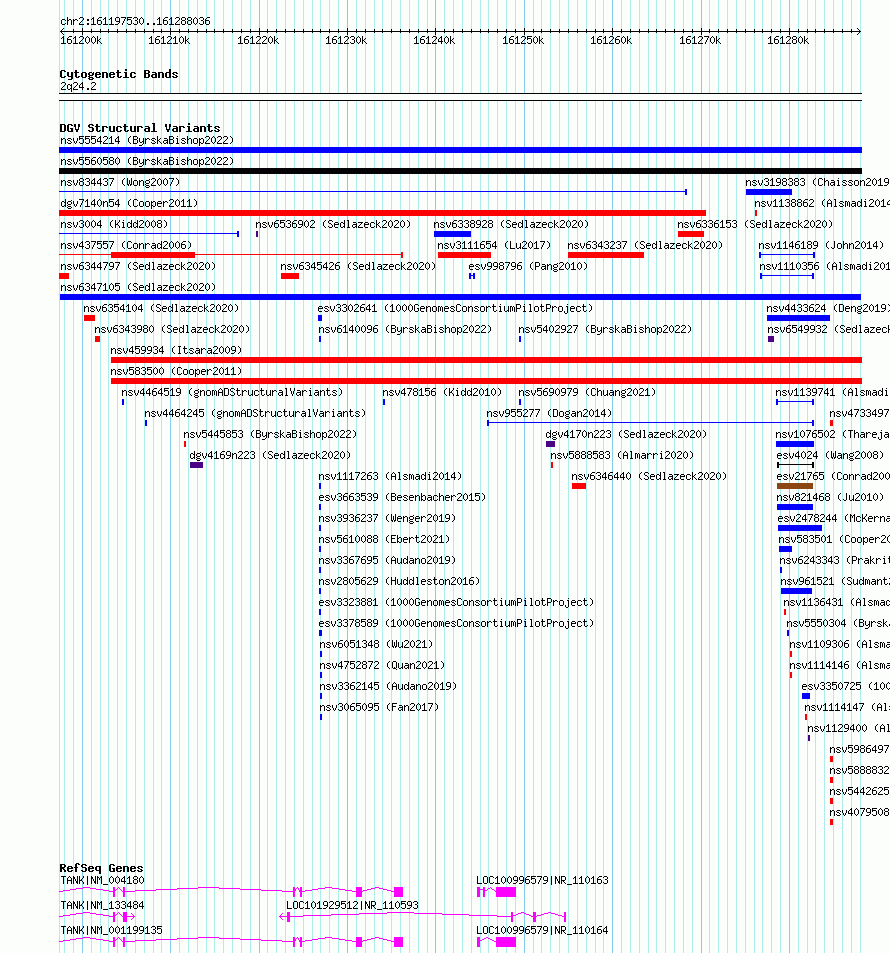Open nsv955277 (Dogan2014) label
890x953 pixels.
pos(550,413)
